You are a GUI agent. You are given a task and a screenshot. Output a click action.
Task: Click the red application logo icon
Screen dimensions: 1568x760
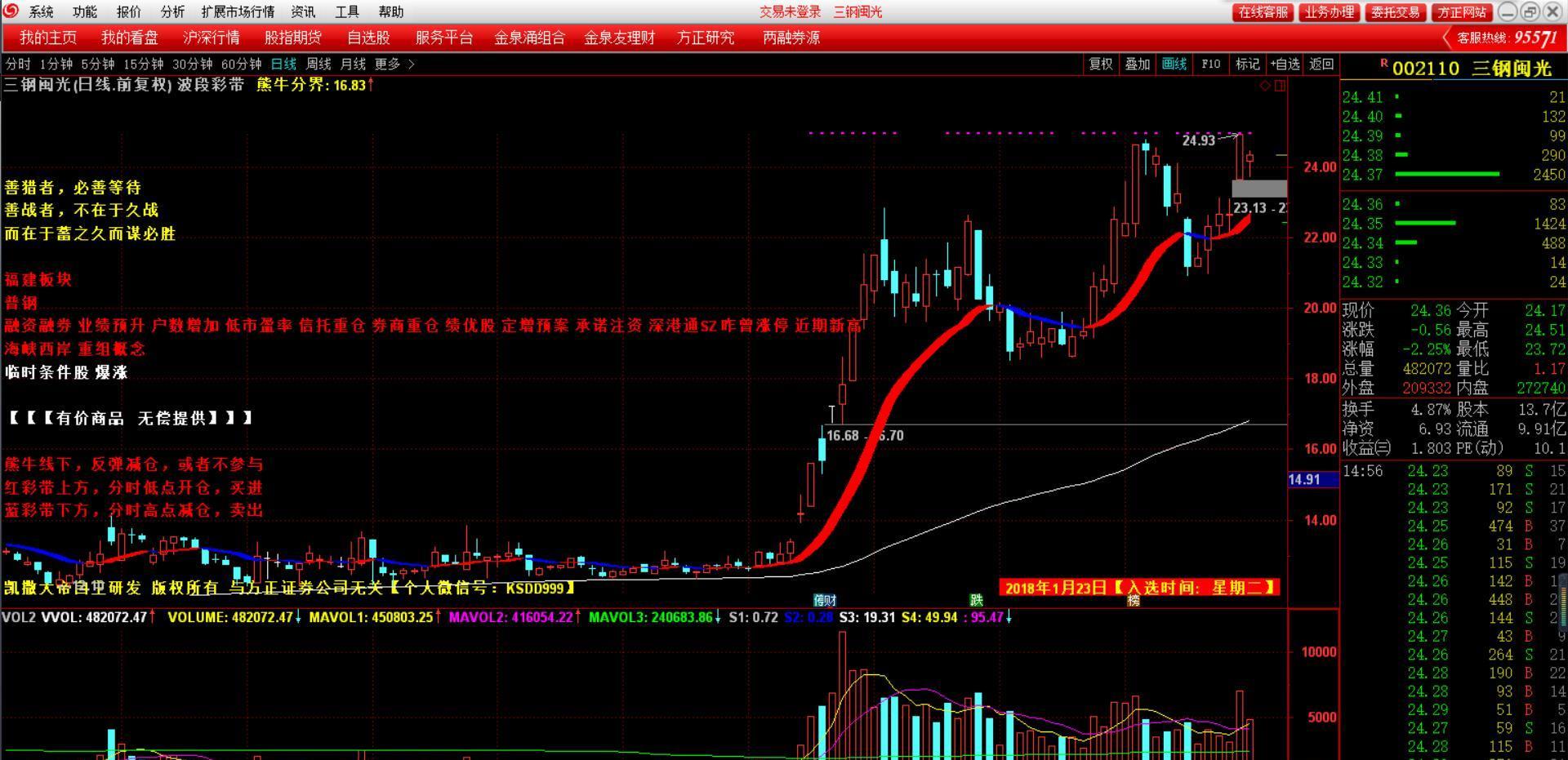point(11,11)
